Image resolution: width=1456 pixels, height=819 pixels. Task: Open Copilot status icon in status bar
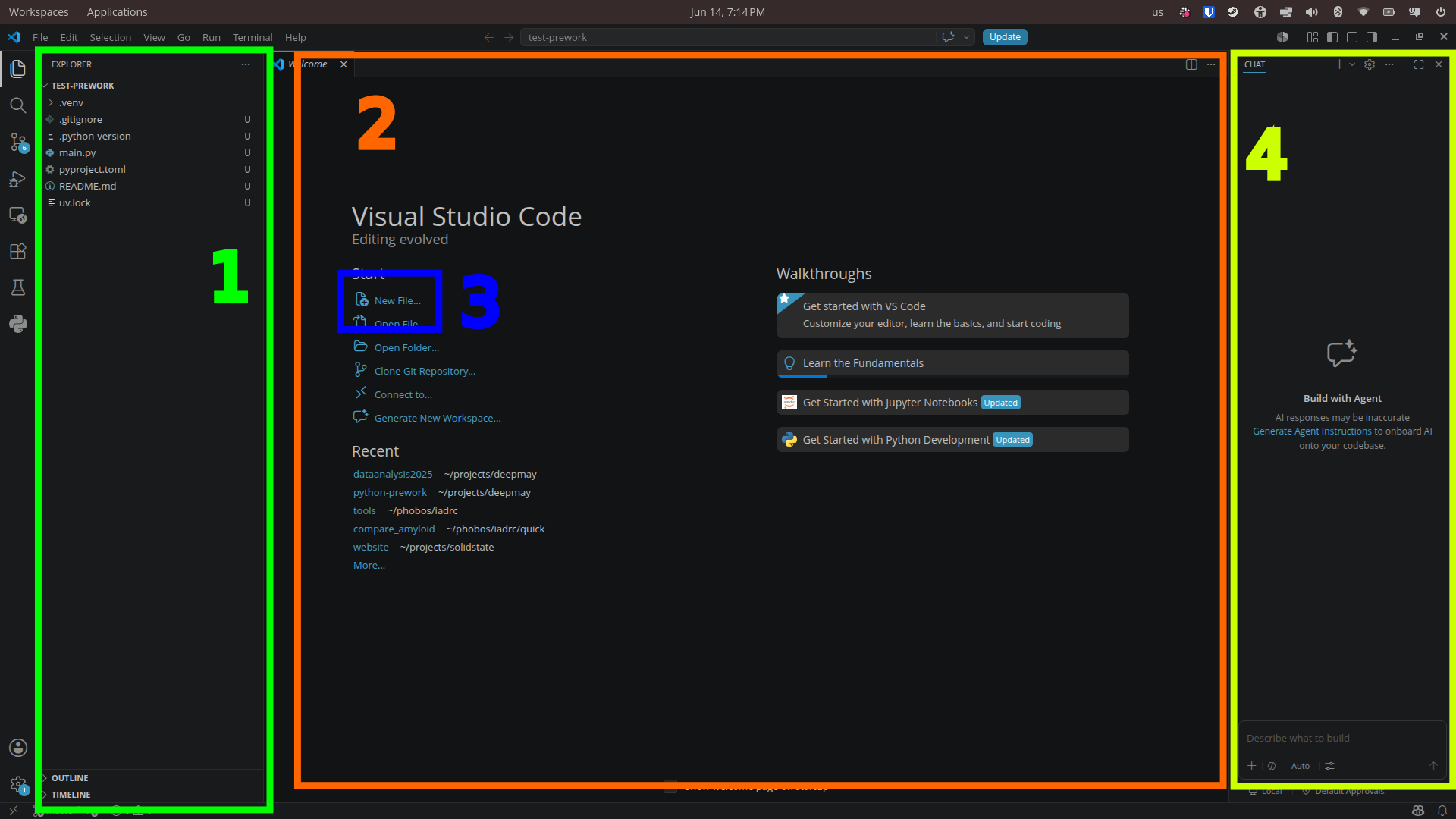click(1418, 811)
